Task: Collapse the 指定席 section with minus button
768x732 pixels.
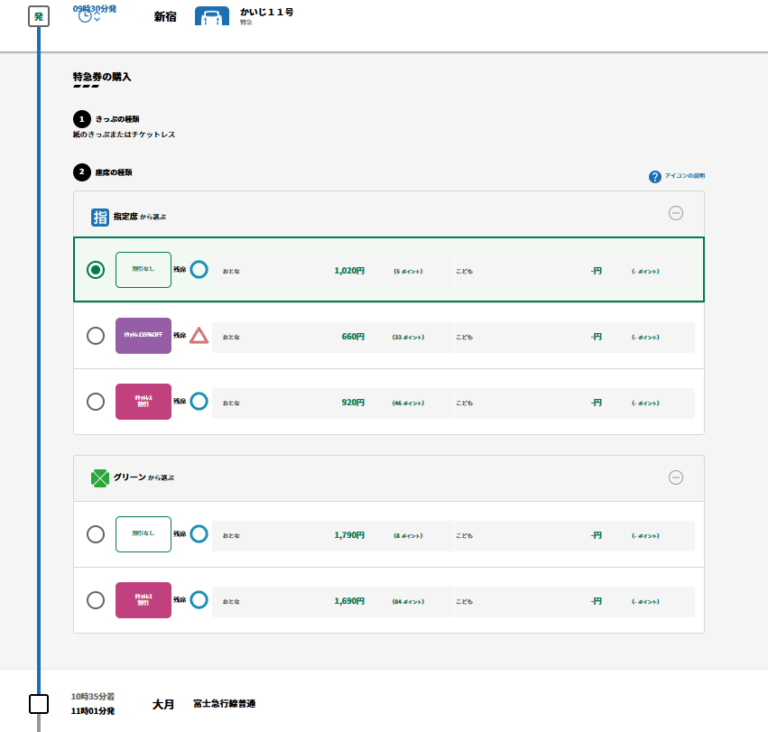Action: (676, 213)
